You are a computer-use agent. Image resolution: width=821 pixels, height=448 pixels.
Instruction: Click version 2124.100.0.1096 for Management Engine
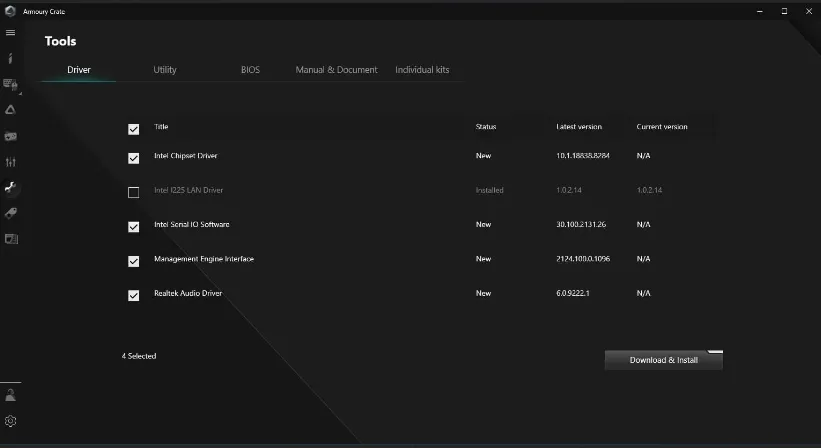[583, 259]
